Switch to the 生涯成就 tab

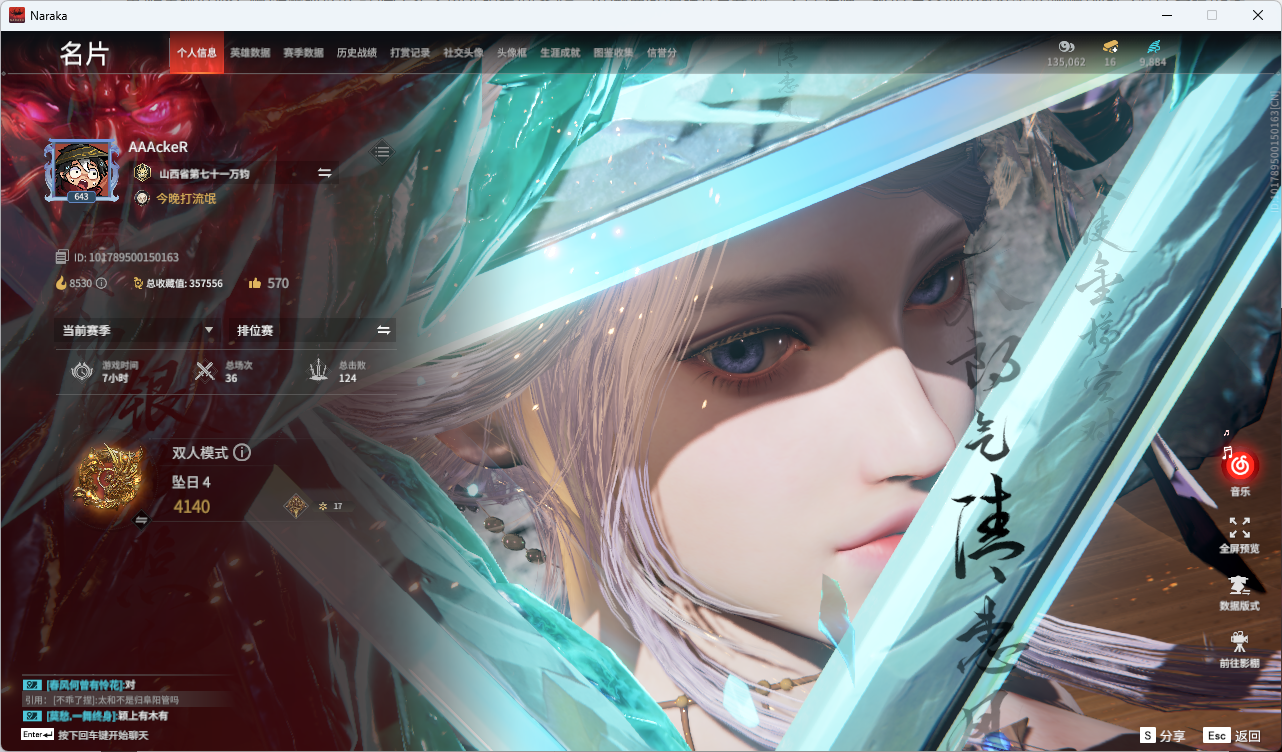[x=560, y=53]
